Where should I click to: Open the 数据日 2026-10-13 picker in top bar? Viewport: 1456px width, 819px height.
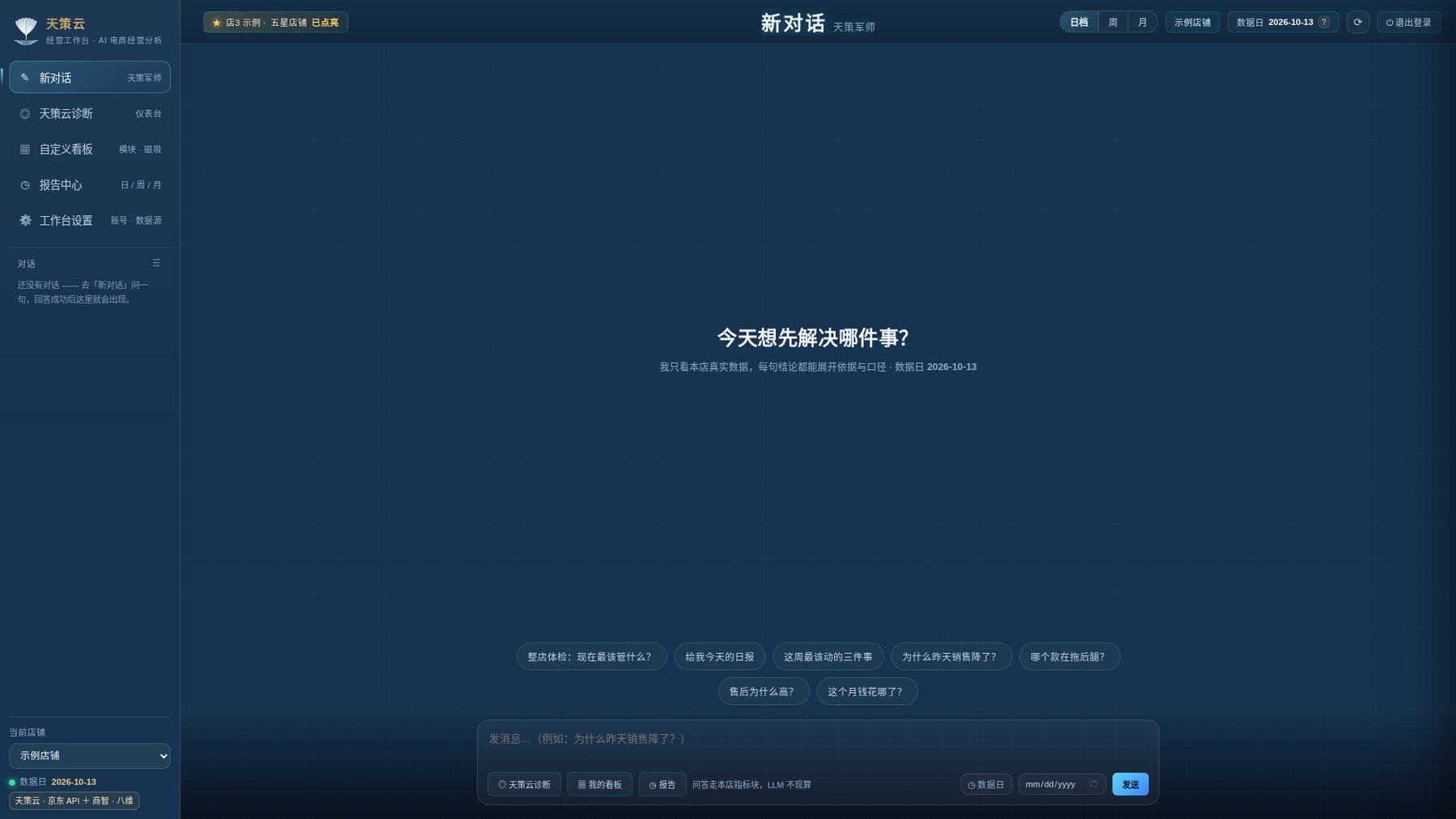1283,23
